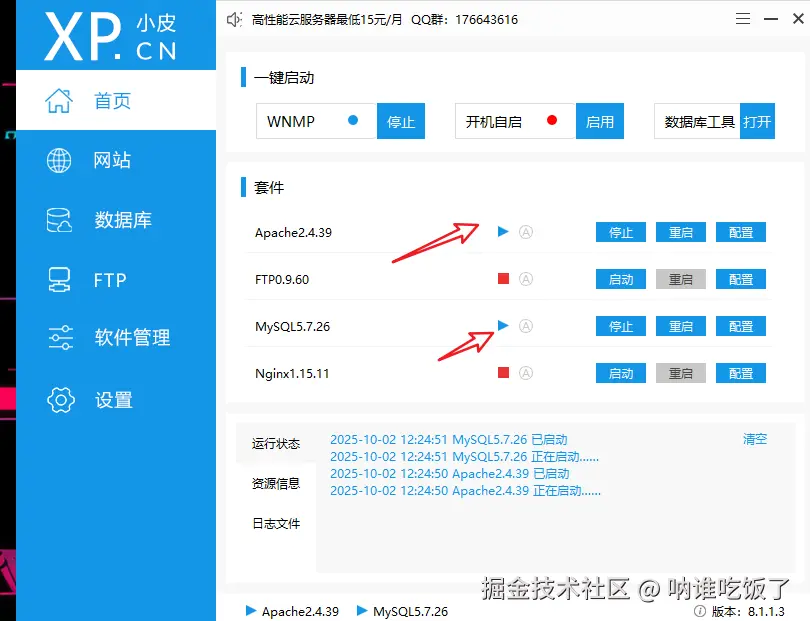Screen dimensions: 810x621
Task: Open the 设置 sidebar section
Action: click(116, 400)
